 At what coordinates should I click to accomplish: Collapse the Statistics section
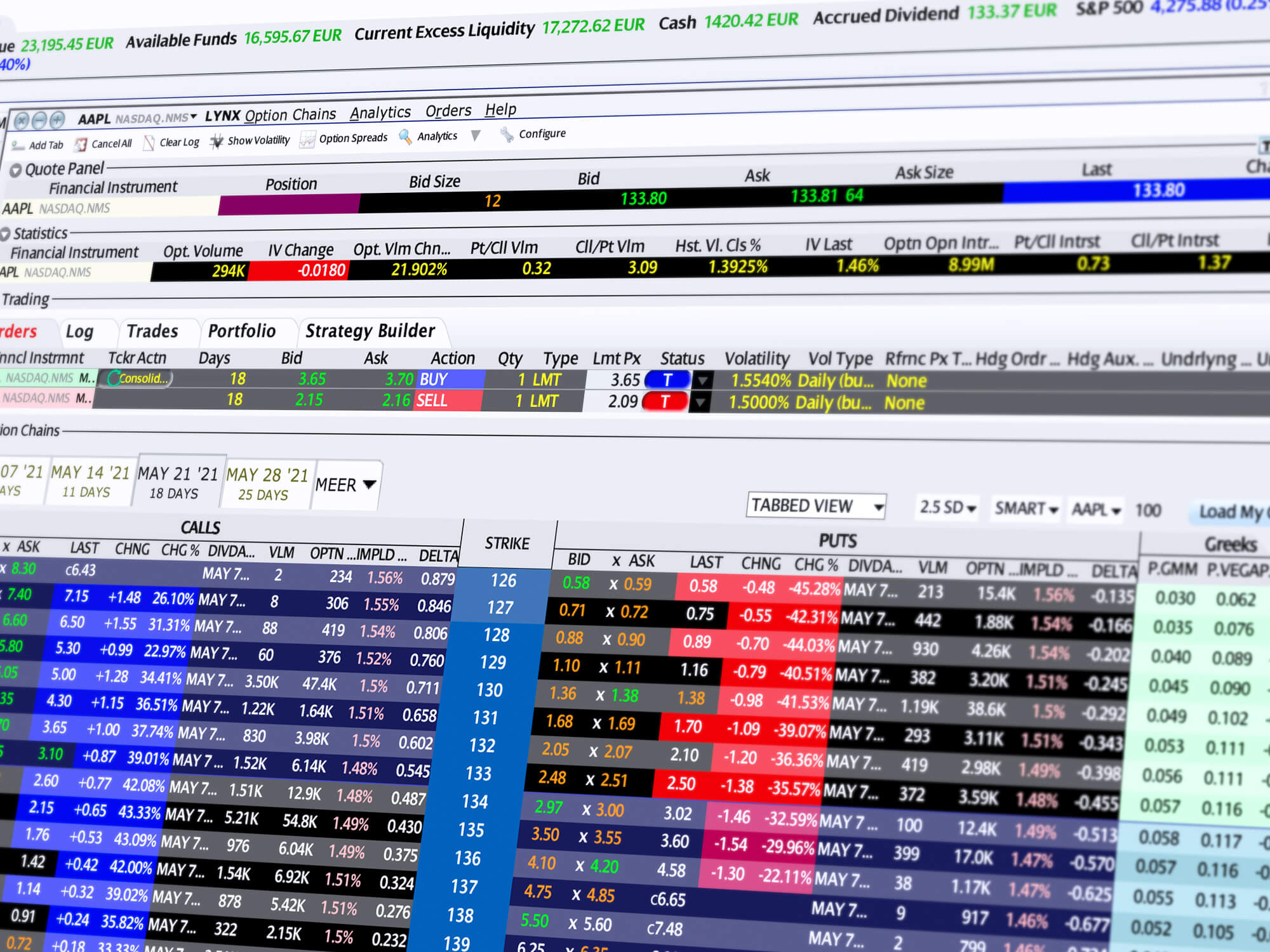(x=5, y=234)
